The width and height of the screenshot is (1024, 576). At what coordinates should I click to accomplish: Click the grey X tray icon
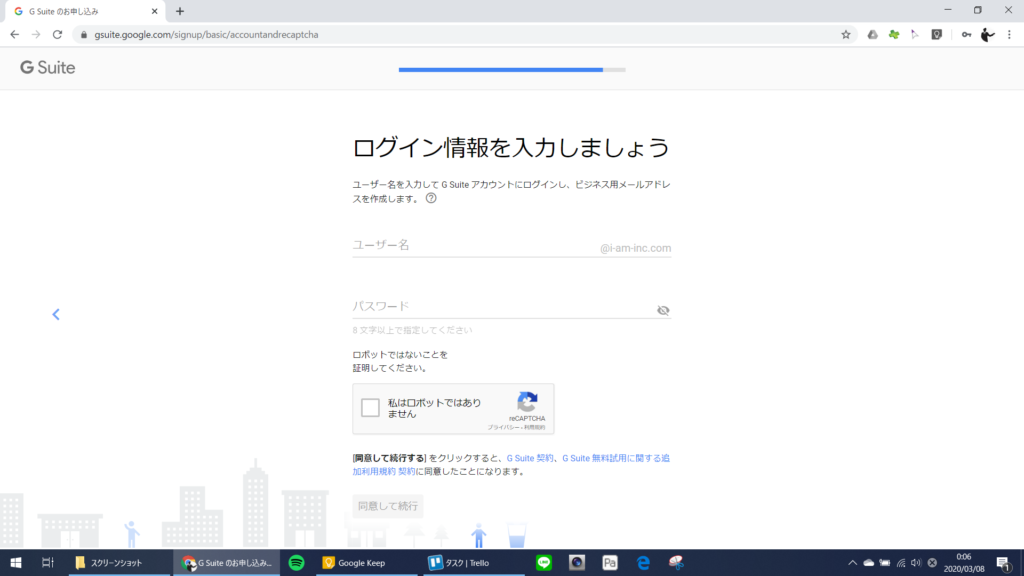[932, 562]
